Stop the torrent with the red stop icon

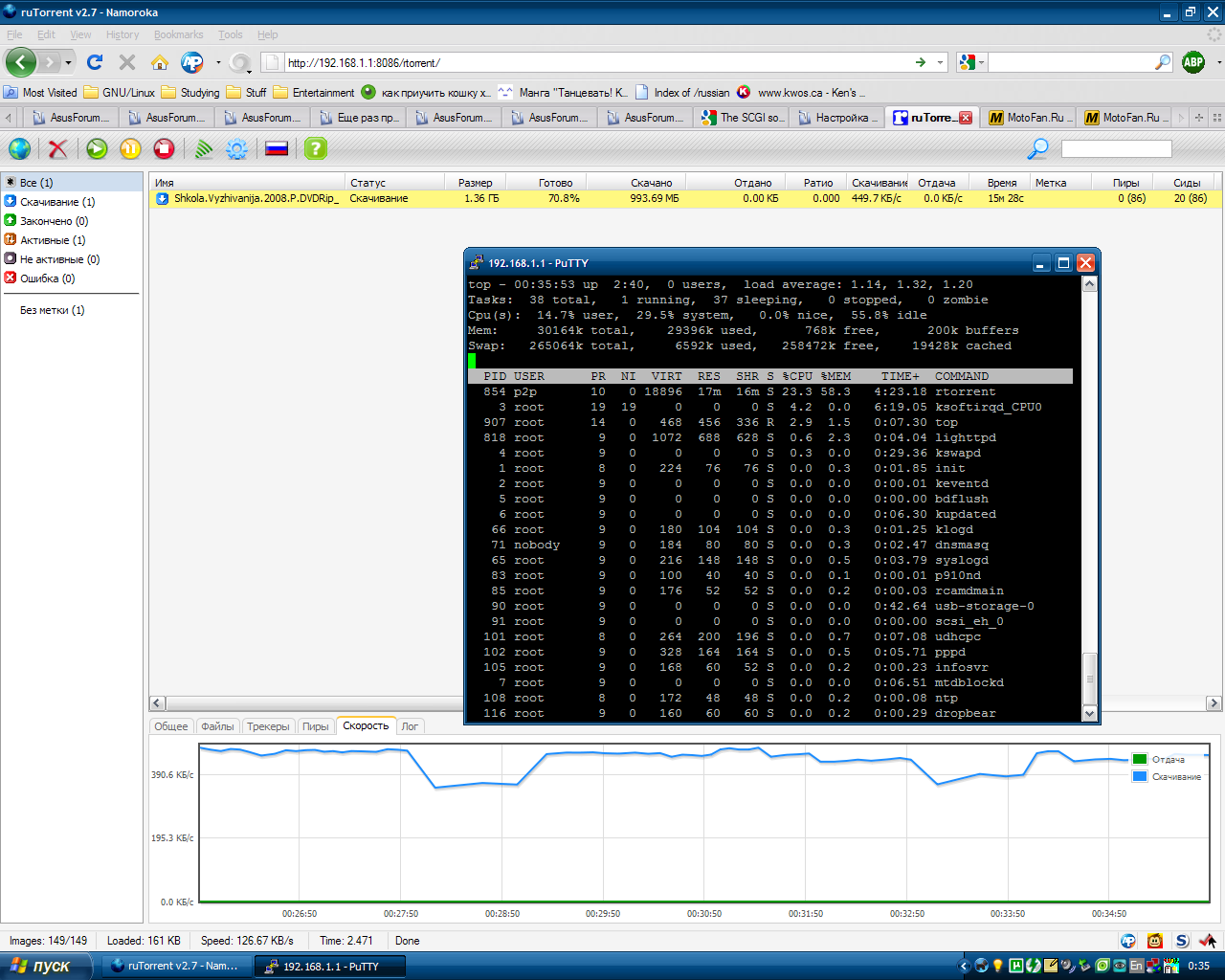(164, 148)
